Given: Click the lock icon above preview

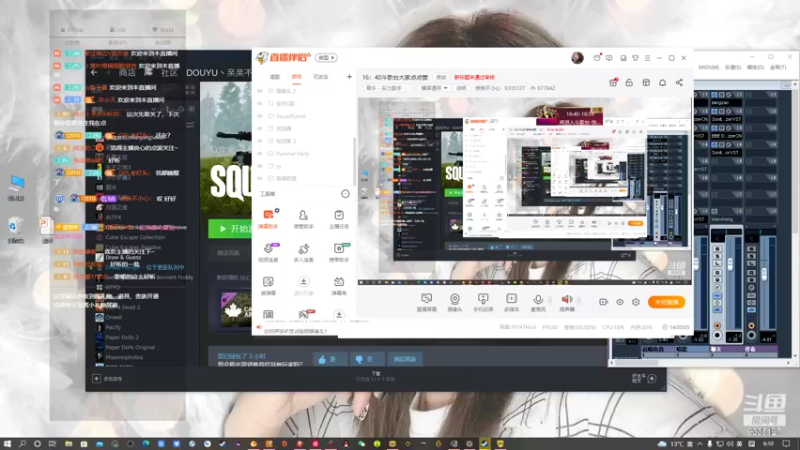Looking at the screenshot, I should pyautogui.click(x=629, y=83).
